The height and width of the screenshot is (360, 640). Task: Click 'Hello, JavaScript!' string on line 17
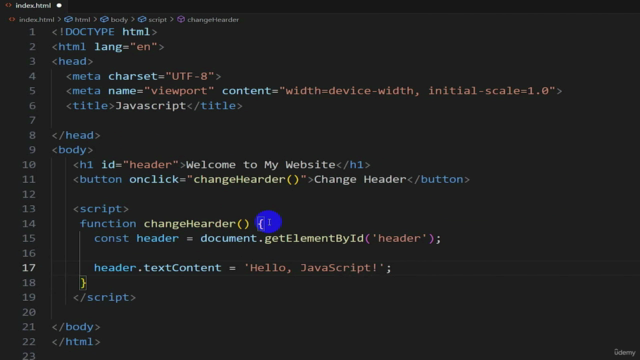314,268
